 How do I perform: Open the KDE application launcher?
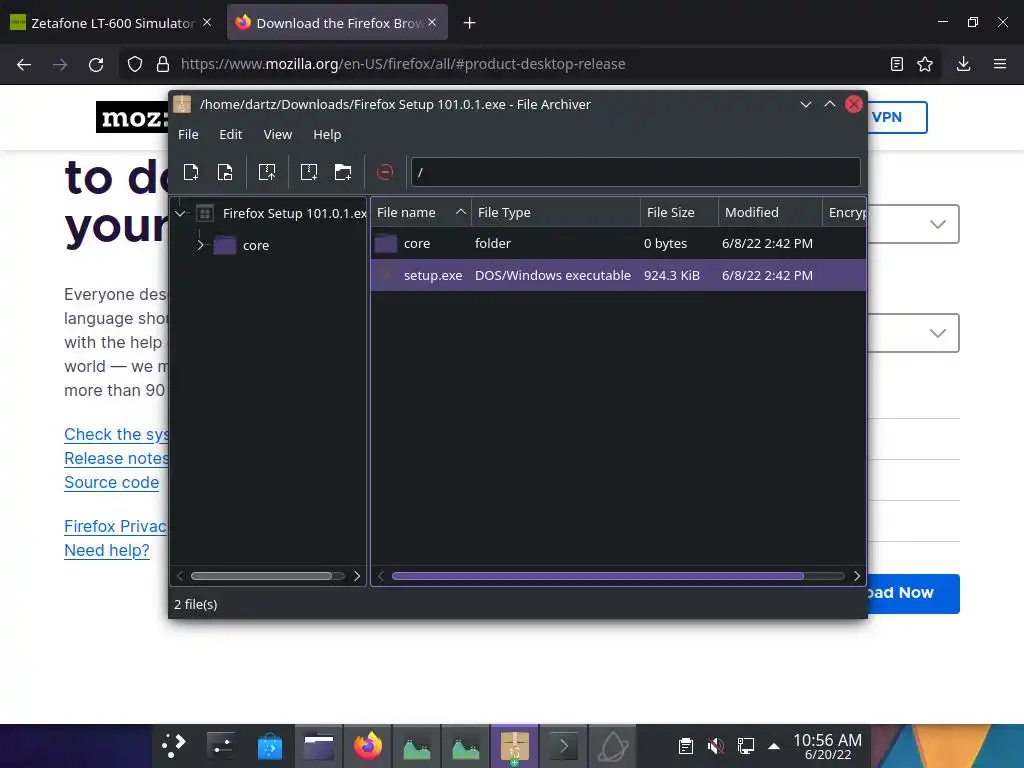[x=174, y=746]
